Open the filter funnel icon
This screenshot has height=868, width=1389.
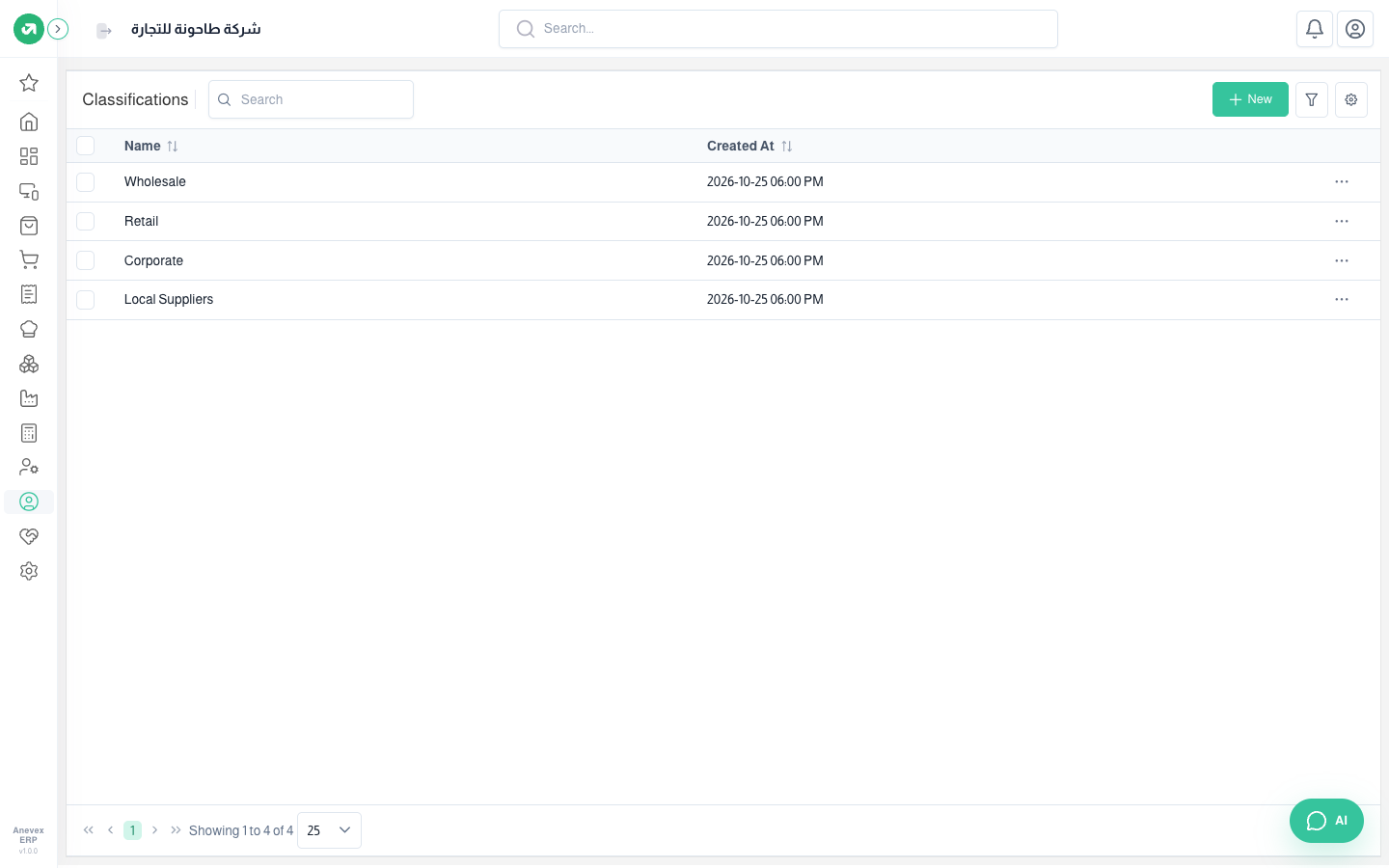(x=1312, y=99)
